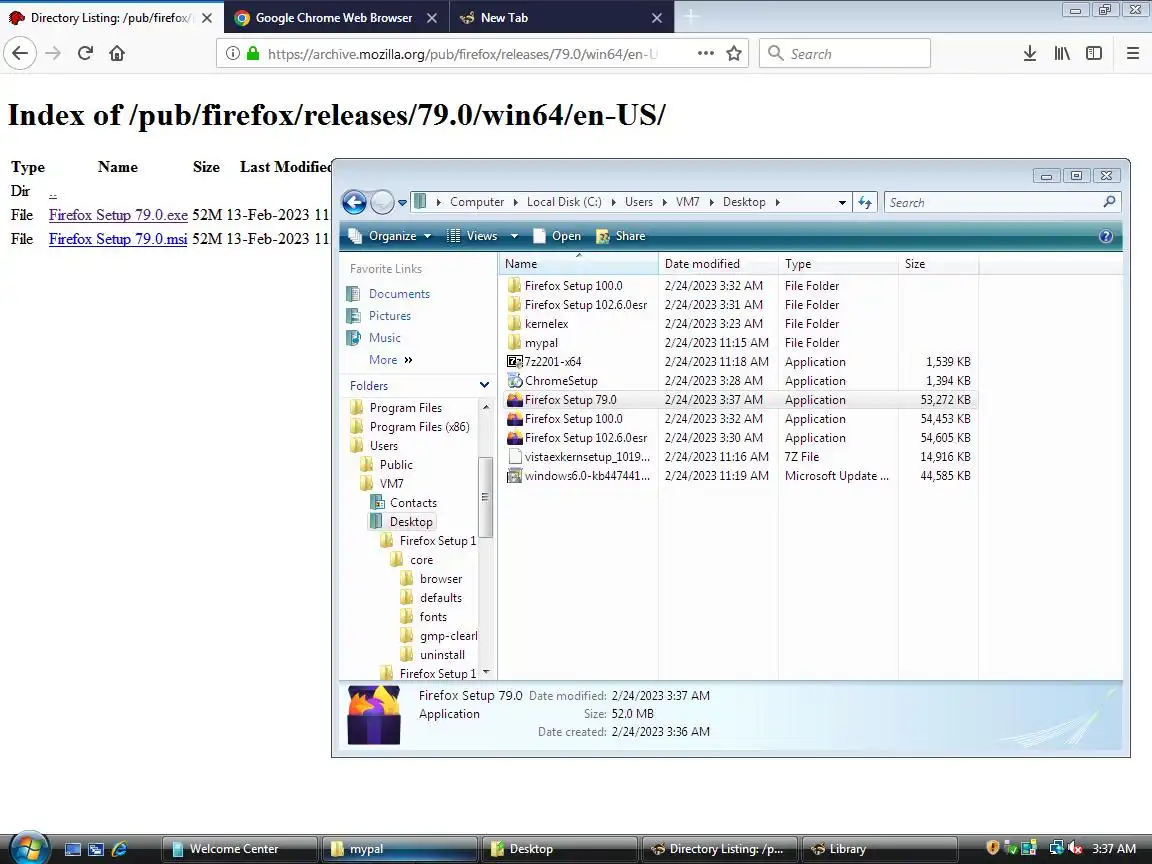Select Program Files (x86) in folder tree
Image resolution: width=1152 pixels, height=864 pixels.
(x=419, y=427)
